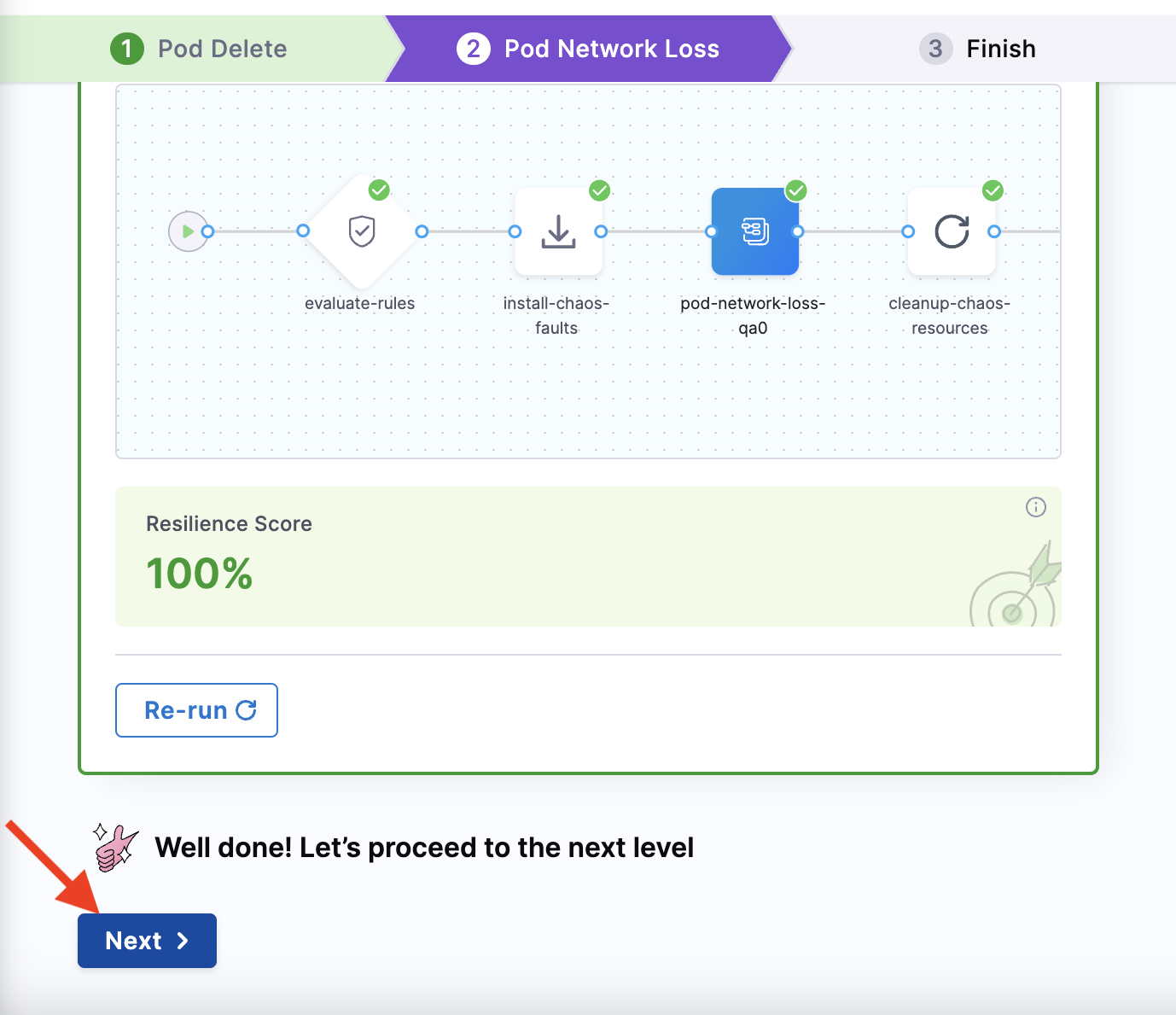Click the step 3 number circle
1176x1015 pixels.
click(x=935, y=49)
